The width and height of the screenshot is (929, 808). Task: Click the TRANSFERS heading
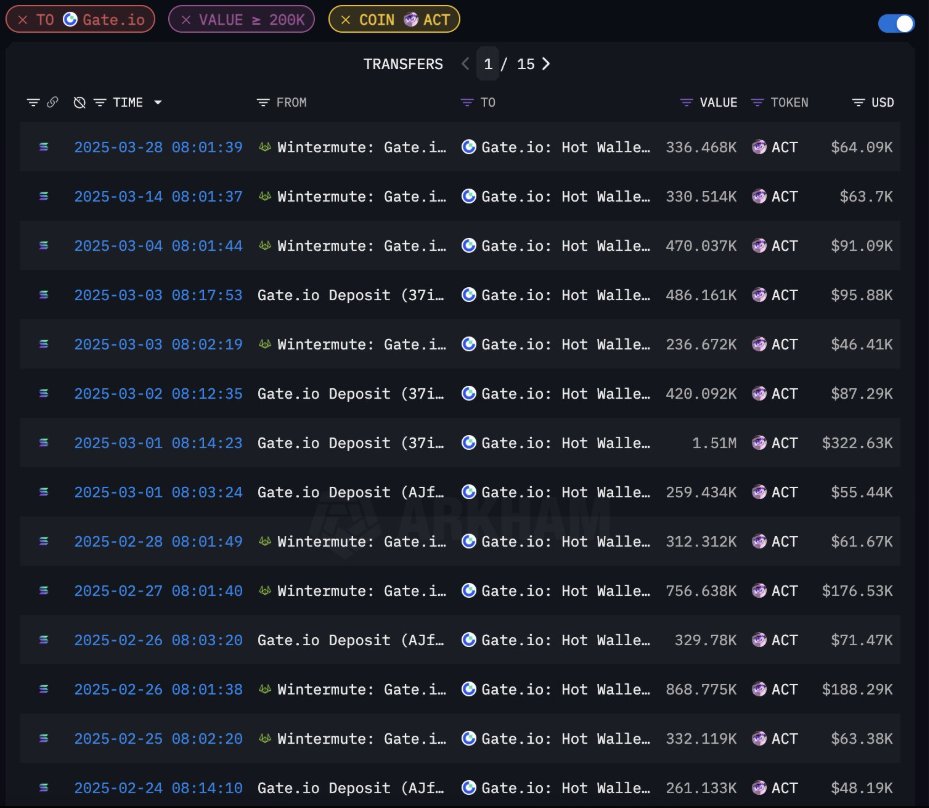(403, 63)
